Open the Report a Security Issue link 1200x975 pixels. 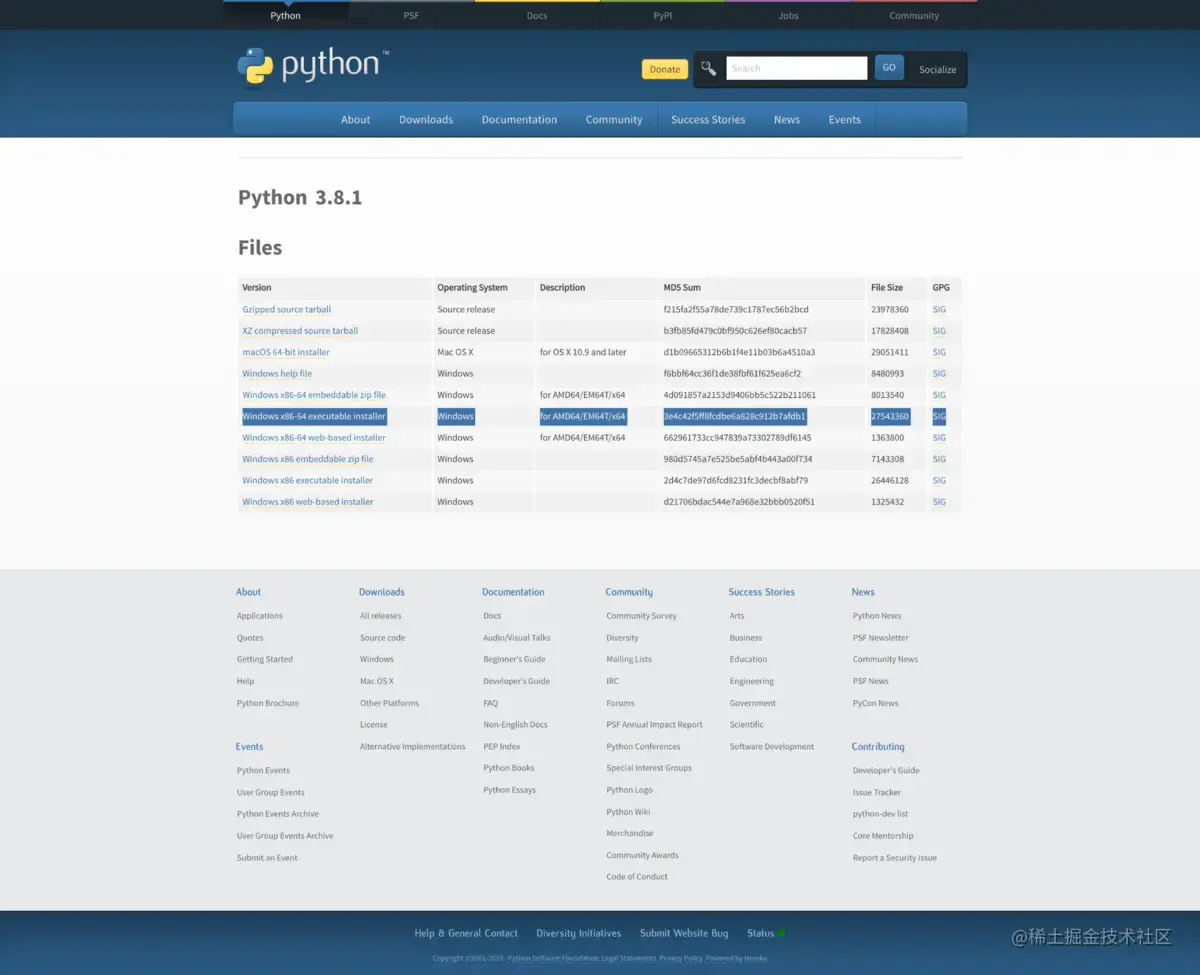pyautogui.click(x=895, y=858)
